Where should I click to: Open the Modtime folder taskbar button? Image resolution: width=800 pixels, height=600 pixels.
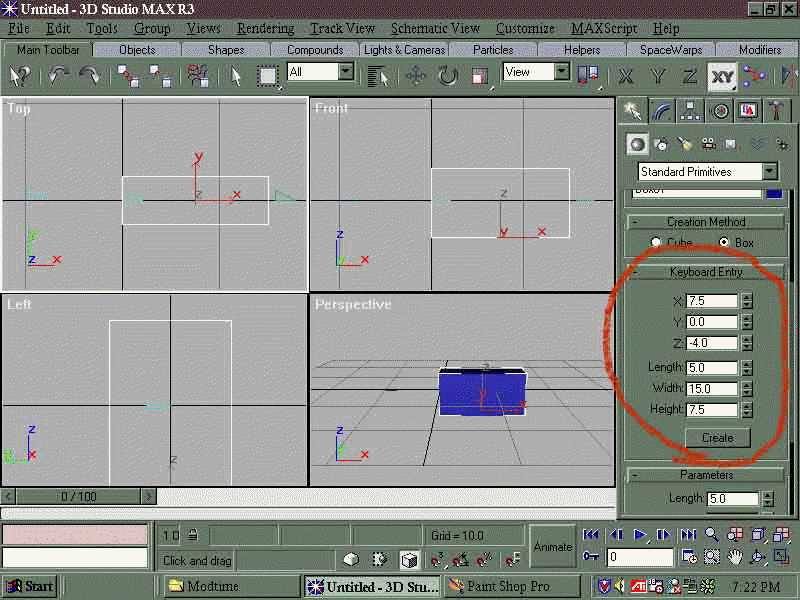click(x=232, y=586)
